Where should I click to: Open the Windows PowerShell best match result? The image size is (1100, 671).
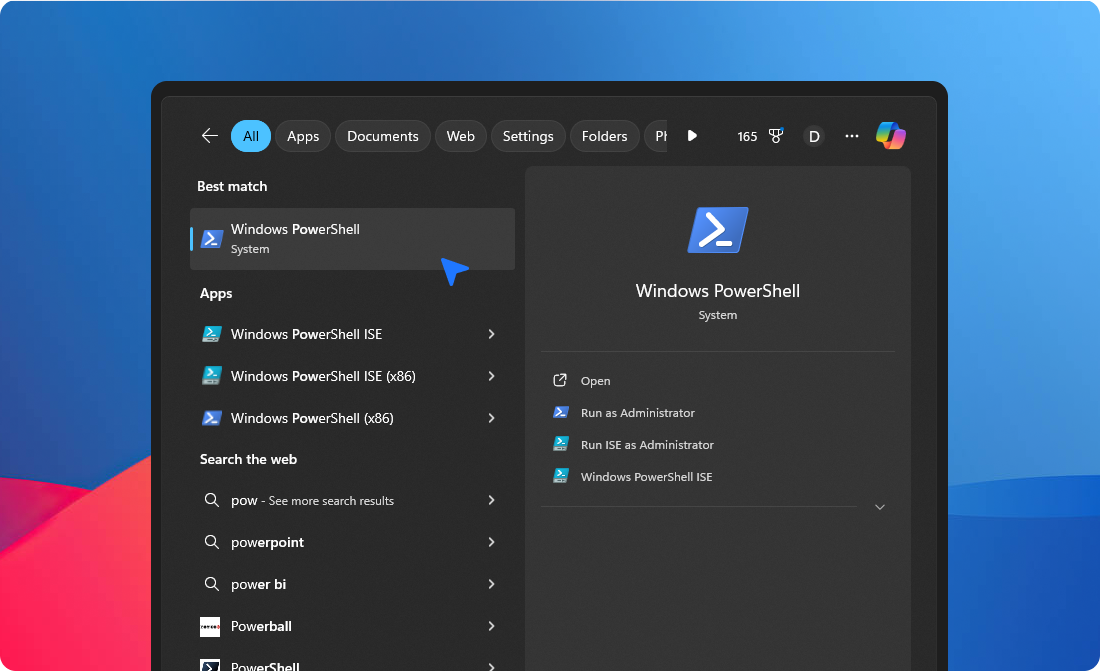click(x=352, y=239)
